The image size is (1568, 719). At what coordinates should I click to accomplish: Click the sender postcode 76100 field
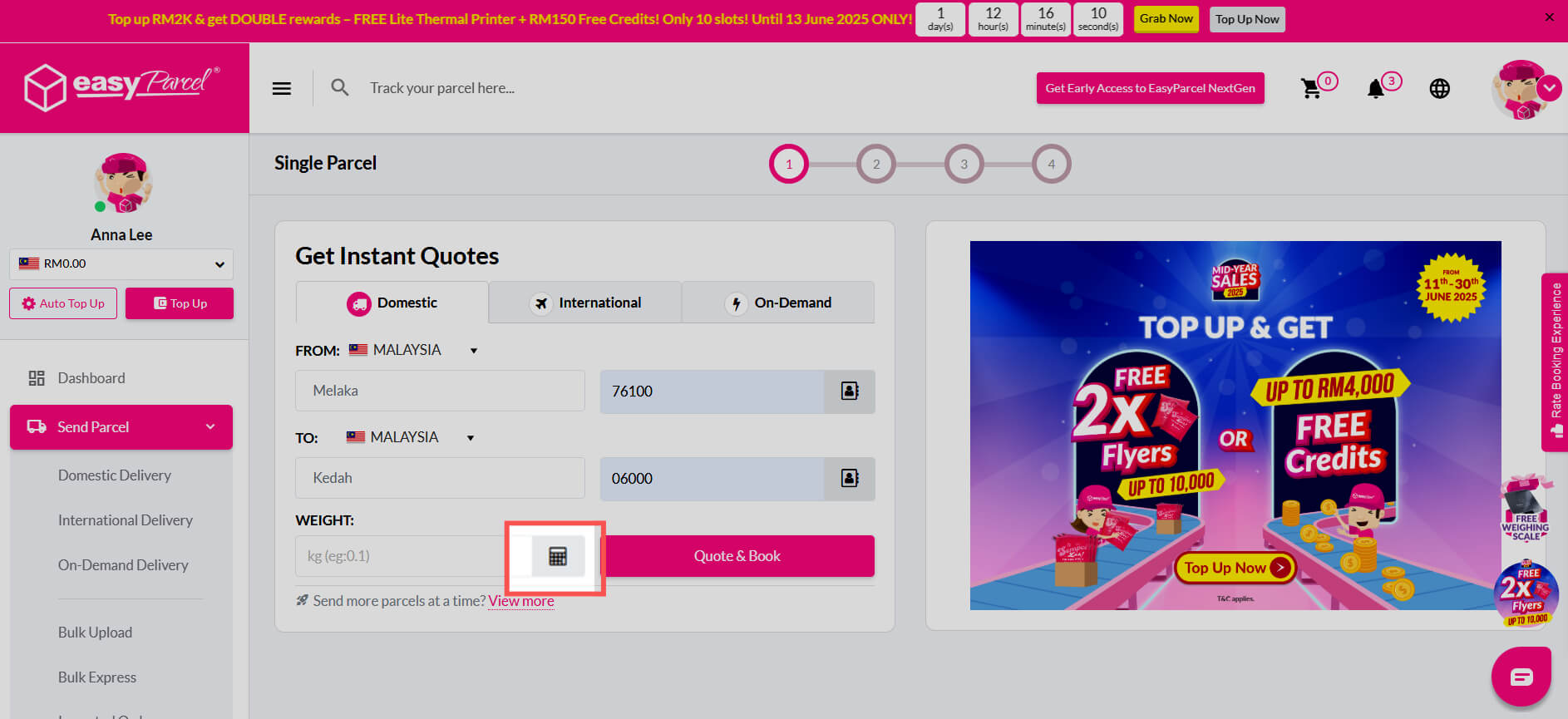(713, 392)
